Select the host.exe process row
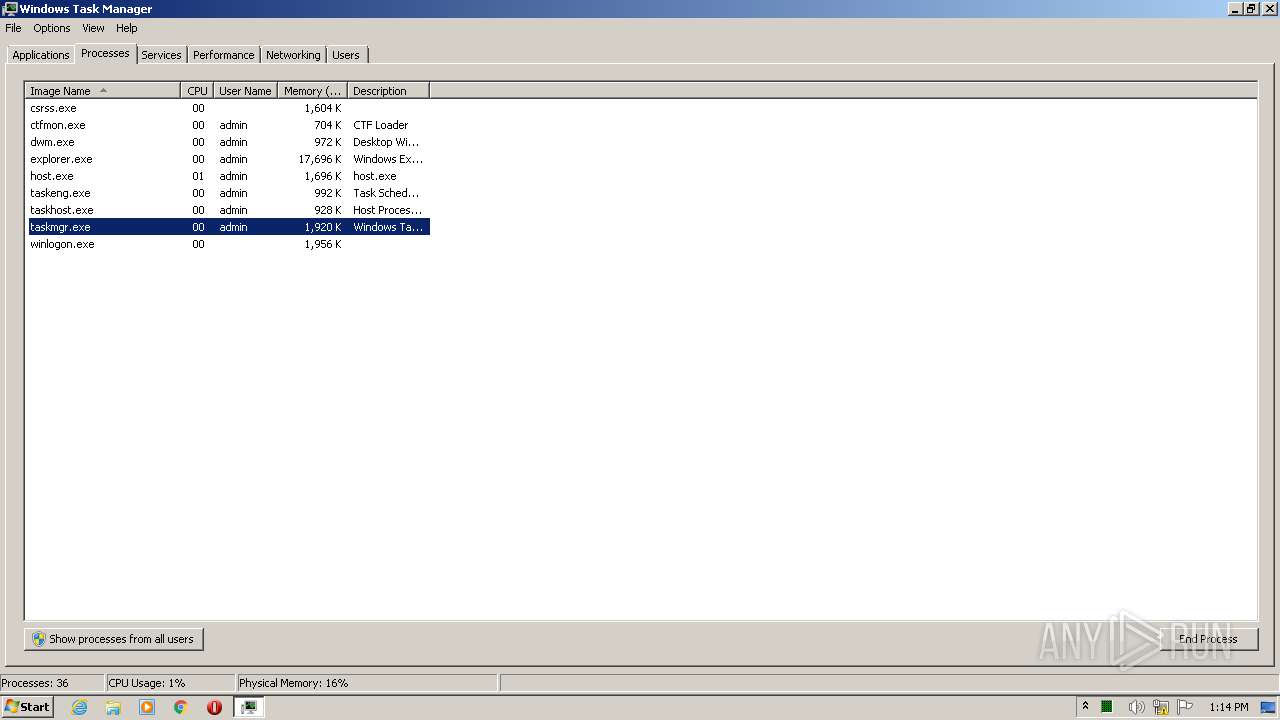1280x720 pixels. click(228, 176)
